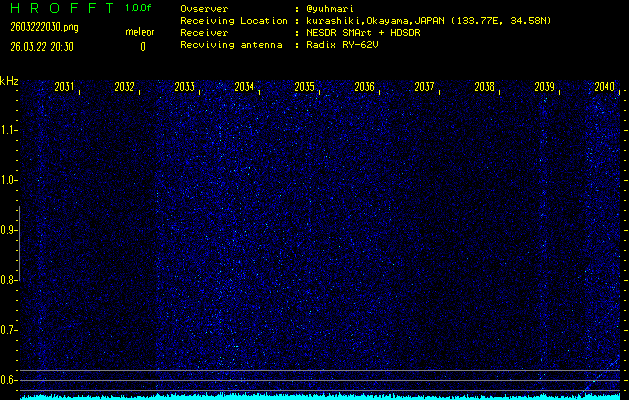Click the 2037 time marker
This screenshot has width=629, height=400.
[424, 87]
